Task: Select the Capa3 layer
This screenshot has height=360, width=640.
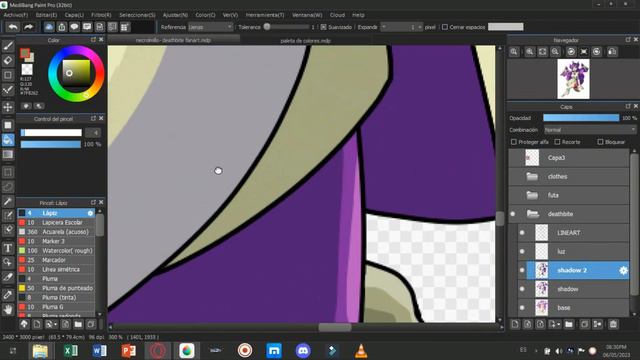Action: tap(569, 158)
